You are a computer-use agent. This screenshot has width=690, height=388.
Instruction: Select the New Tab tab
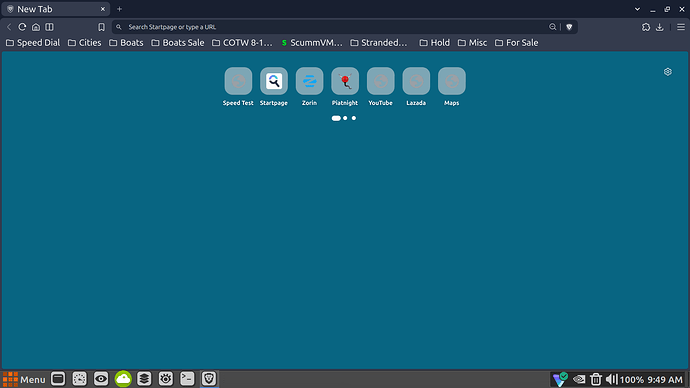point(55,9)
